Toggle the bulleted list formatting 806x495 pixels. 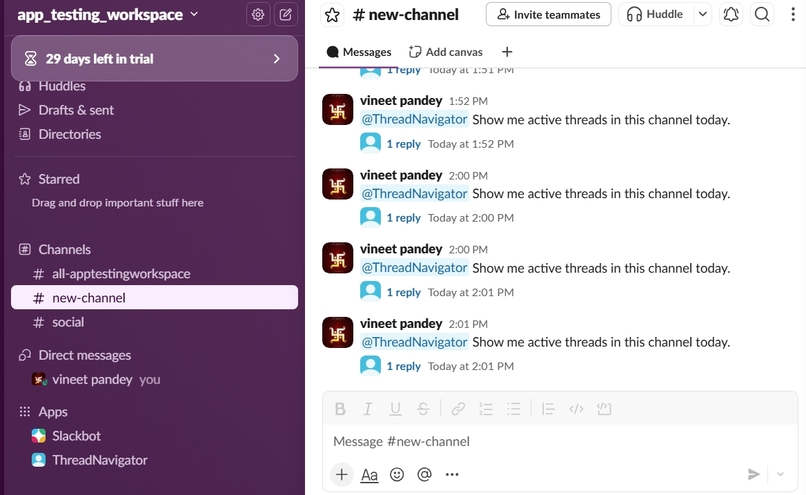[x=514, y=409]
